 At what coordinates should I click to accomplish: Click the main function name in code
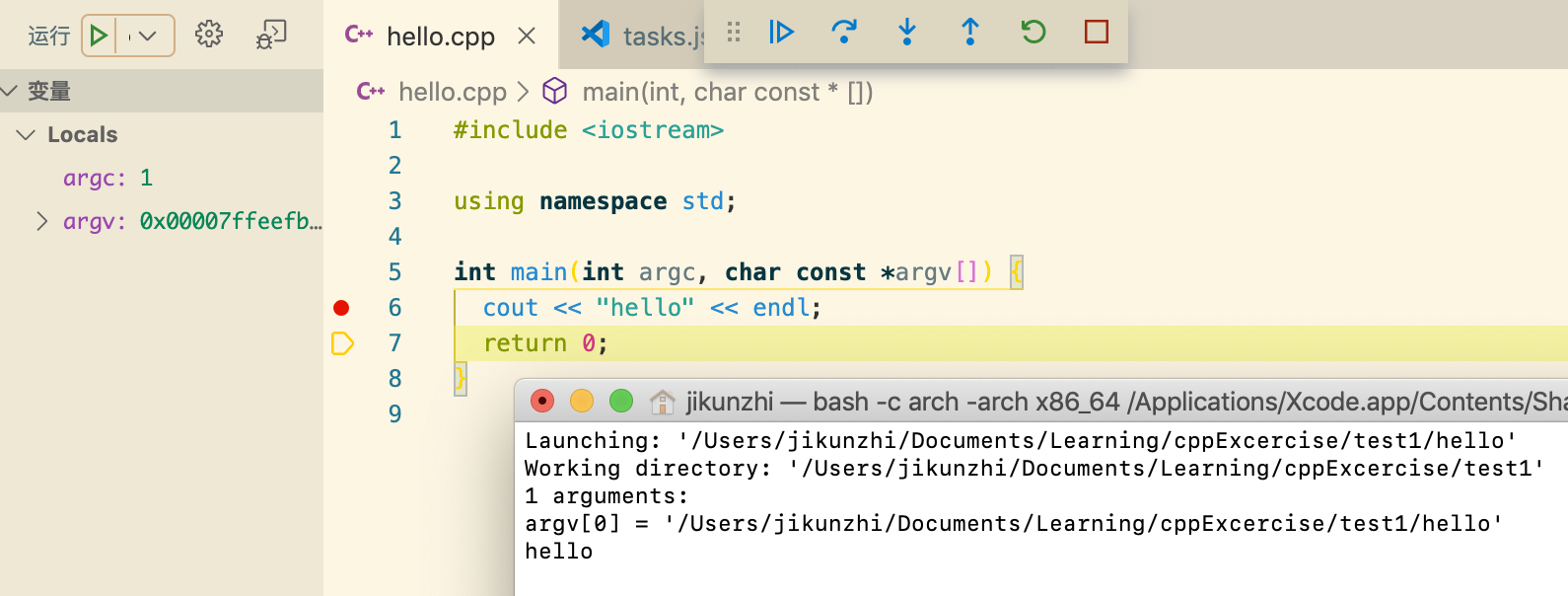click(538, 272)
